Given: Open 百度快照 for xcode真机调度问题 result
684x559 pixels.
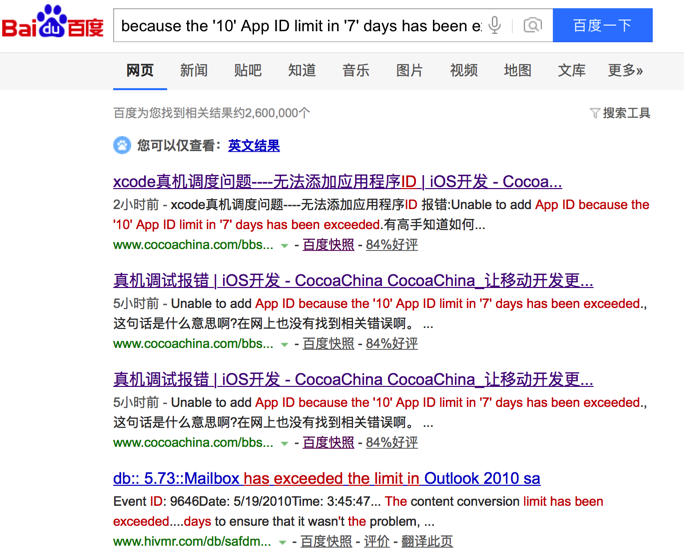Looking at the screenshot, I should (328, 245).
